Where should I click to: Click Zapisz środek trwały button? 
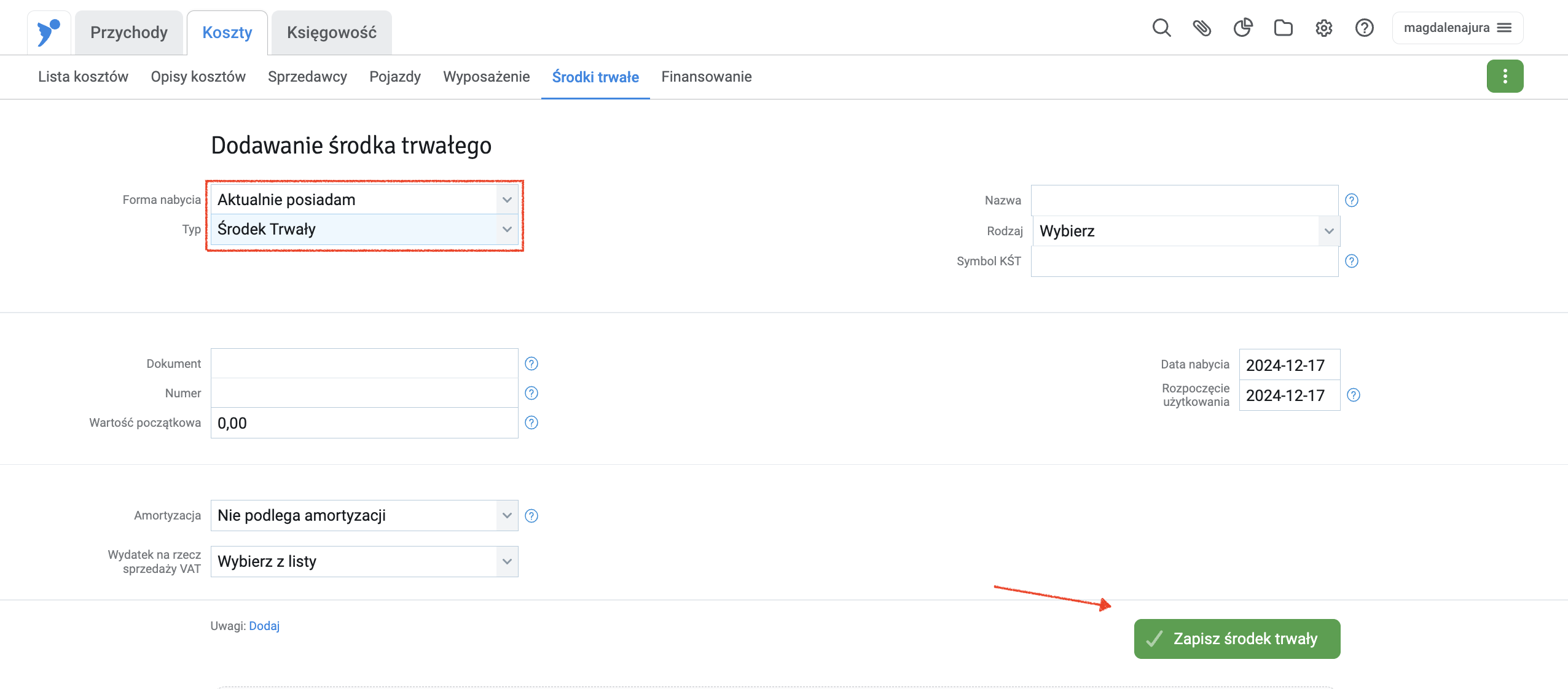pyautogui.click(x=1236, y=639)
